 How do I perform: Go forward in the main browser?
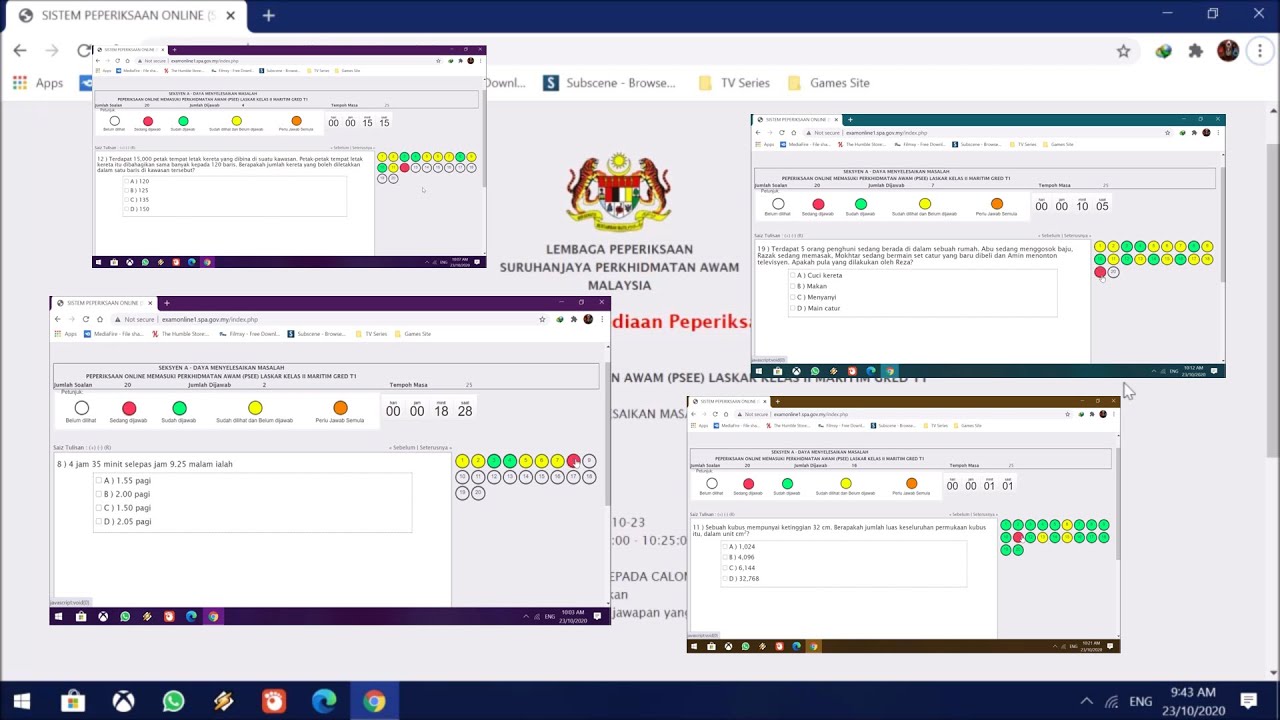click(52, 50)
